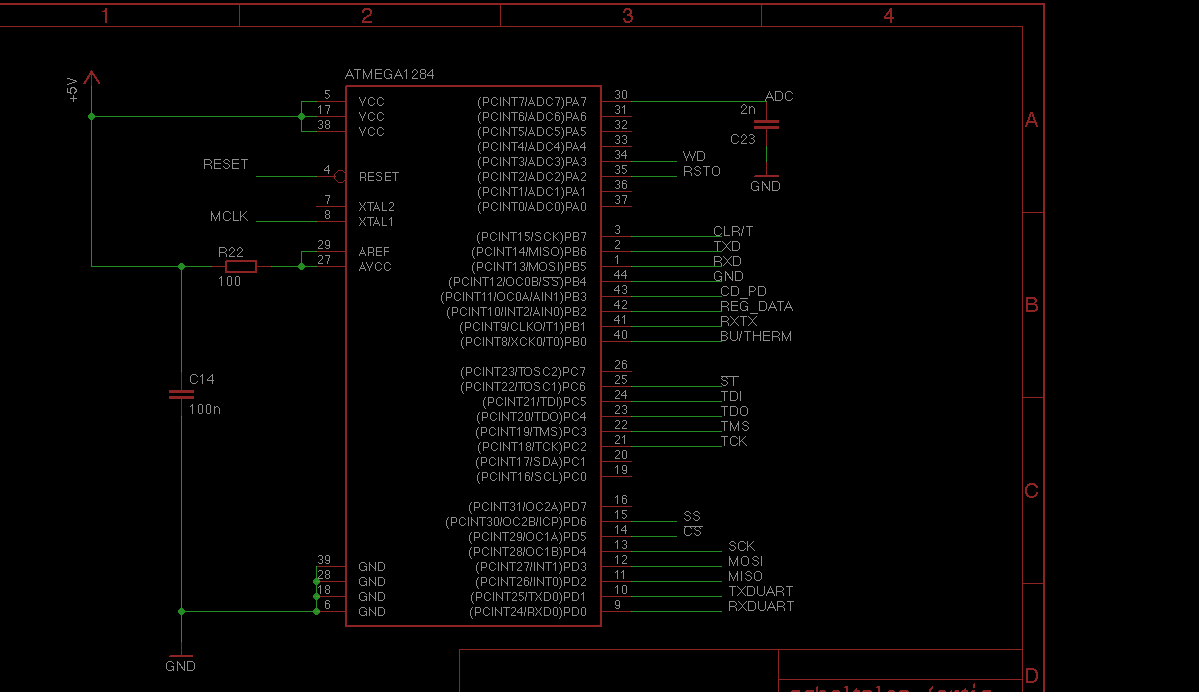Click the ADC net label

[779, 96]
